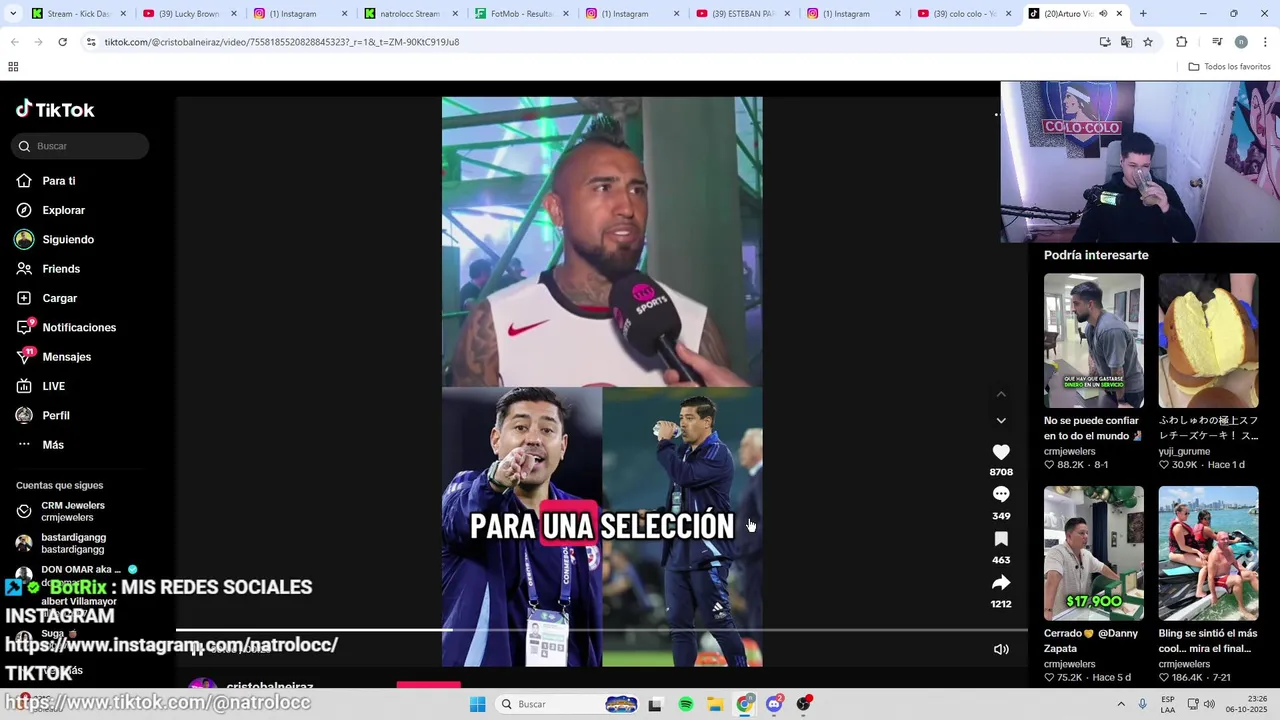Click the taskbar Buscar search box

pyautogui.click(x=568, y=704)
